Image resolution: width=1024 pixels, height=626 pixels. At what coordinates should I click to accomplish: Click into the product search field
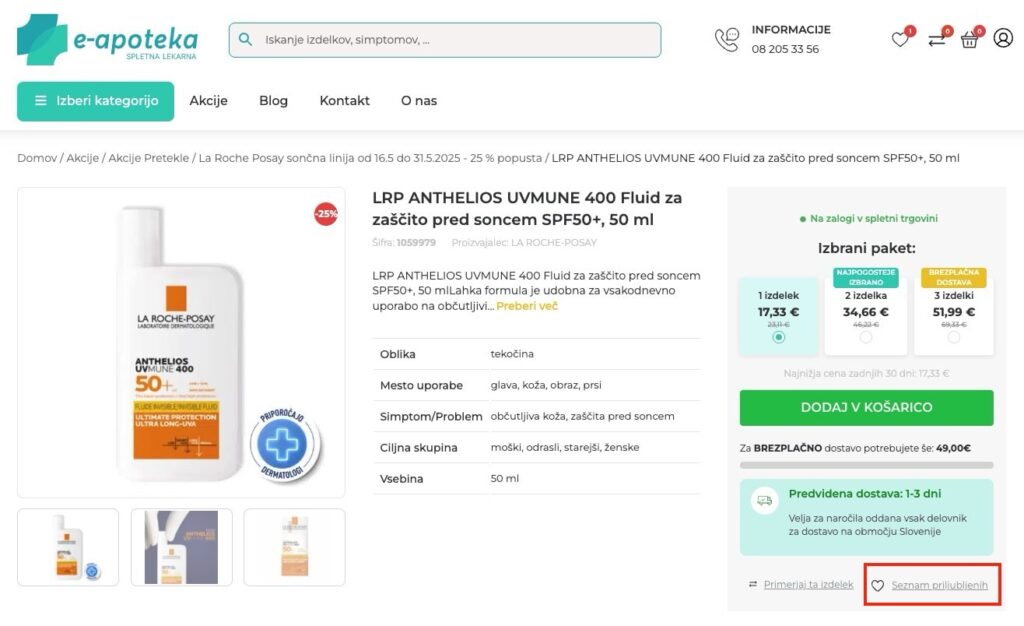445,40
